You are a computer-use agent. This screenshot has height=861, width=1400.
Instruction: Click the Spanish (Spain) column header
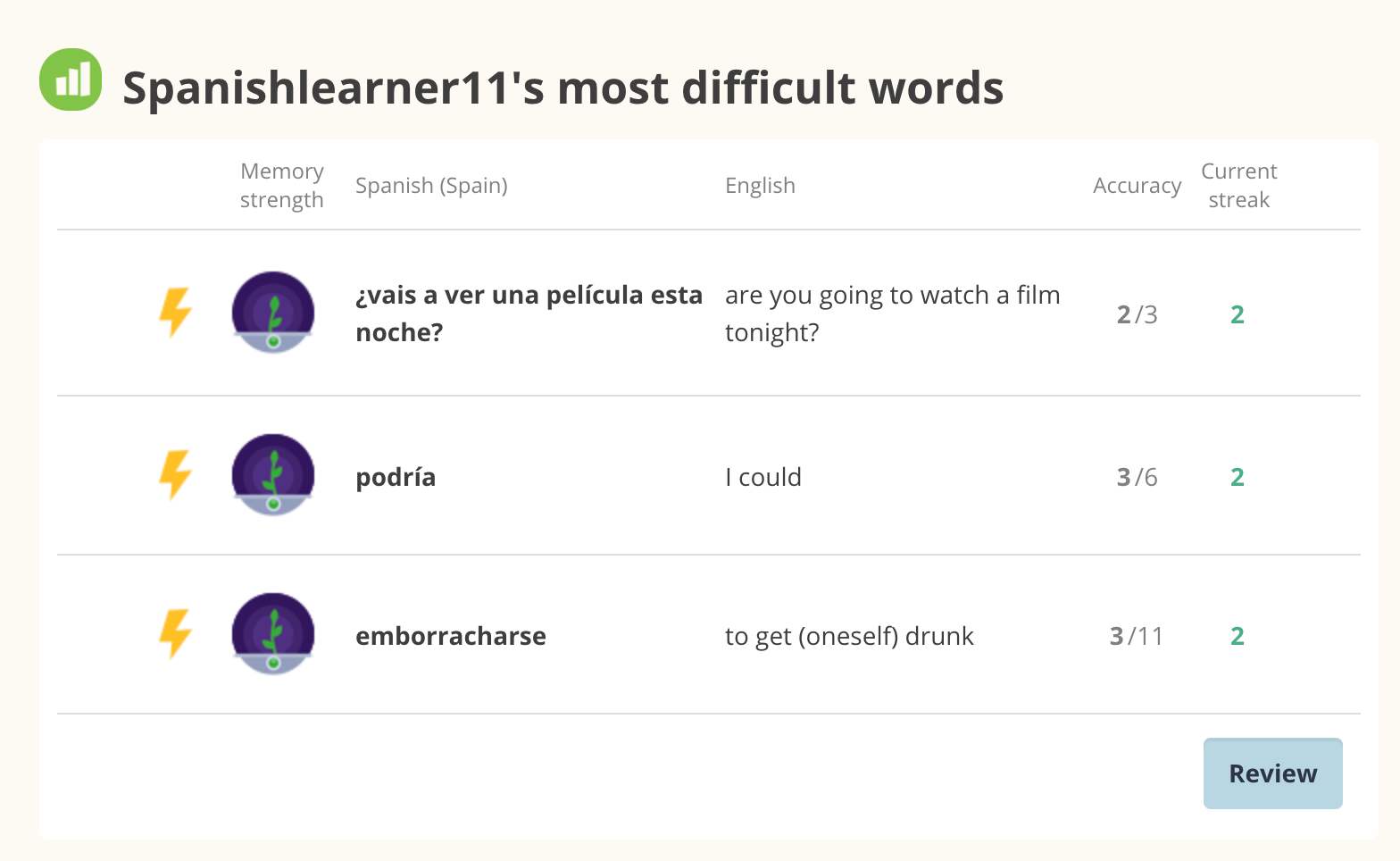tap(431, 185)
